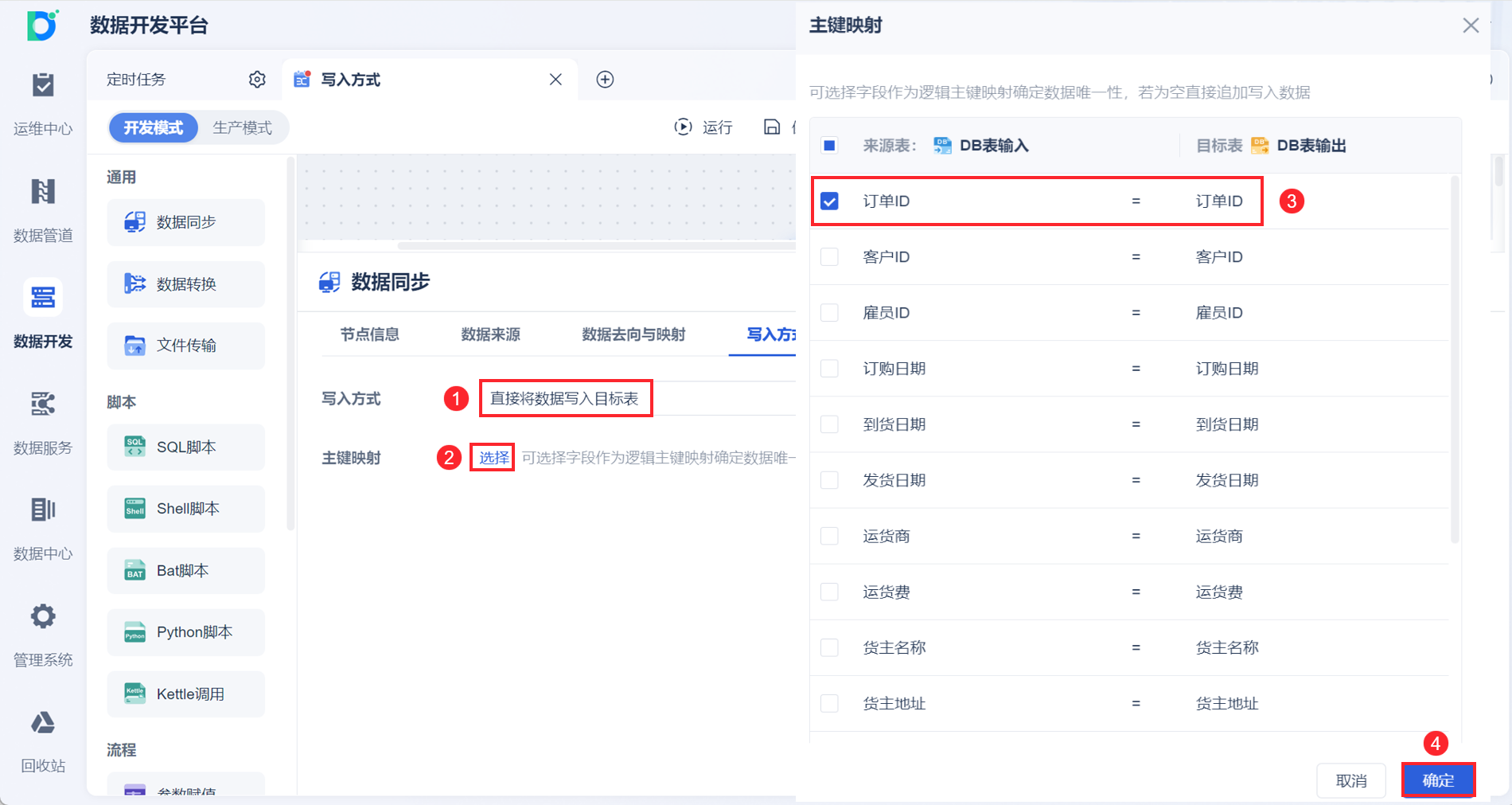This screenshot has width=1512, height=805.
Task: Click the node palette vertical scrollbar
Action: (290, 344)
